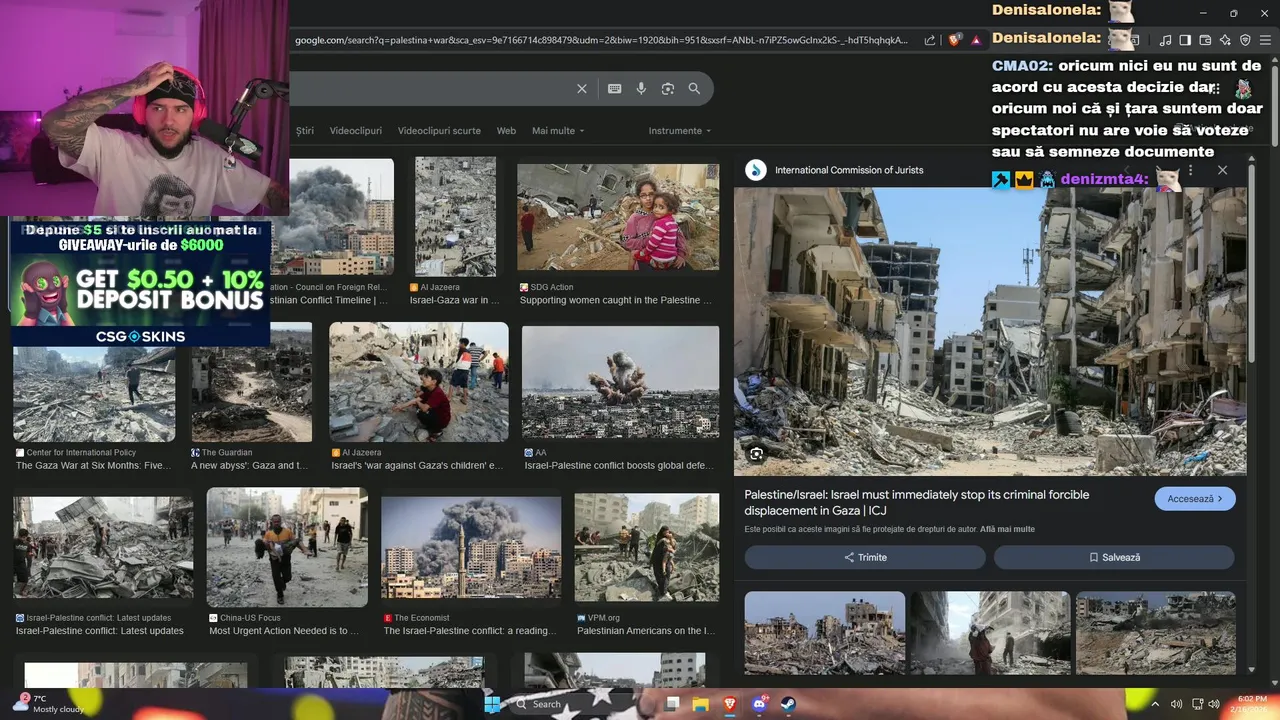
Task: Click the CSG Skins deposit bonus banner
Action: [141, 283]
